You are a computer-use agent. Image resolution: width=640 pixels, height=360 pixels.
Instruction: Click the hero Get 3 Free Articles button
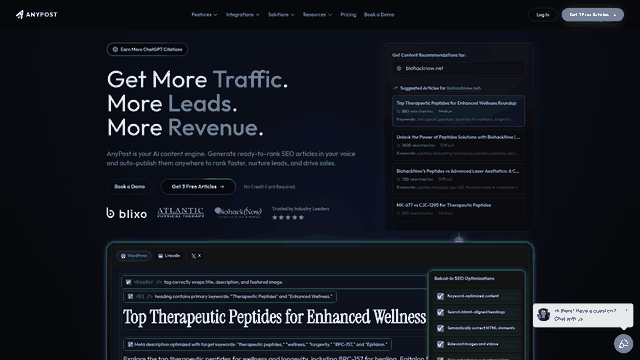point(198,187)
